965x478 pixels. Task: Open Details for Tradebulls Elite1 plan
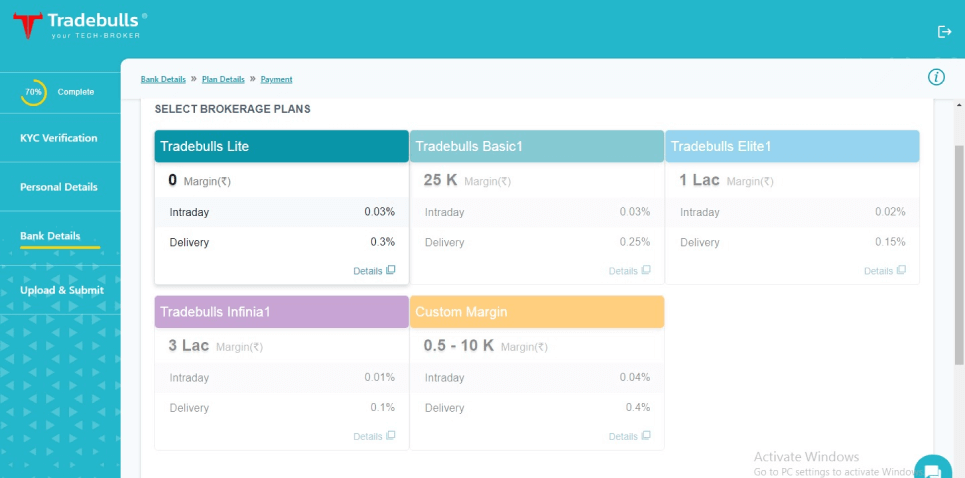tap(884, 271)
